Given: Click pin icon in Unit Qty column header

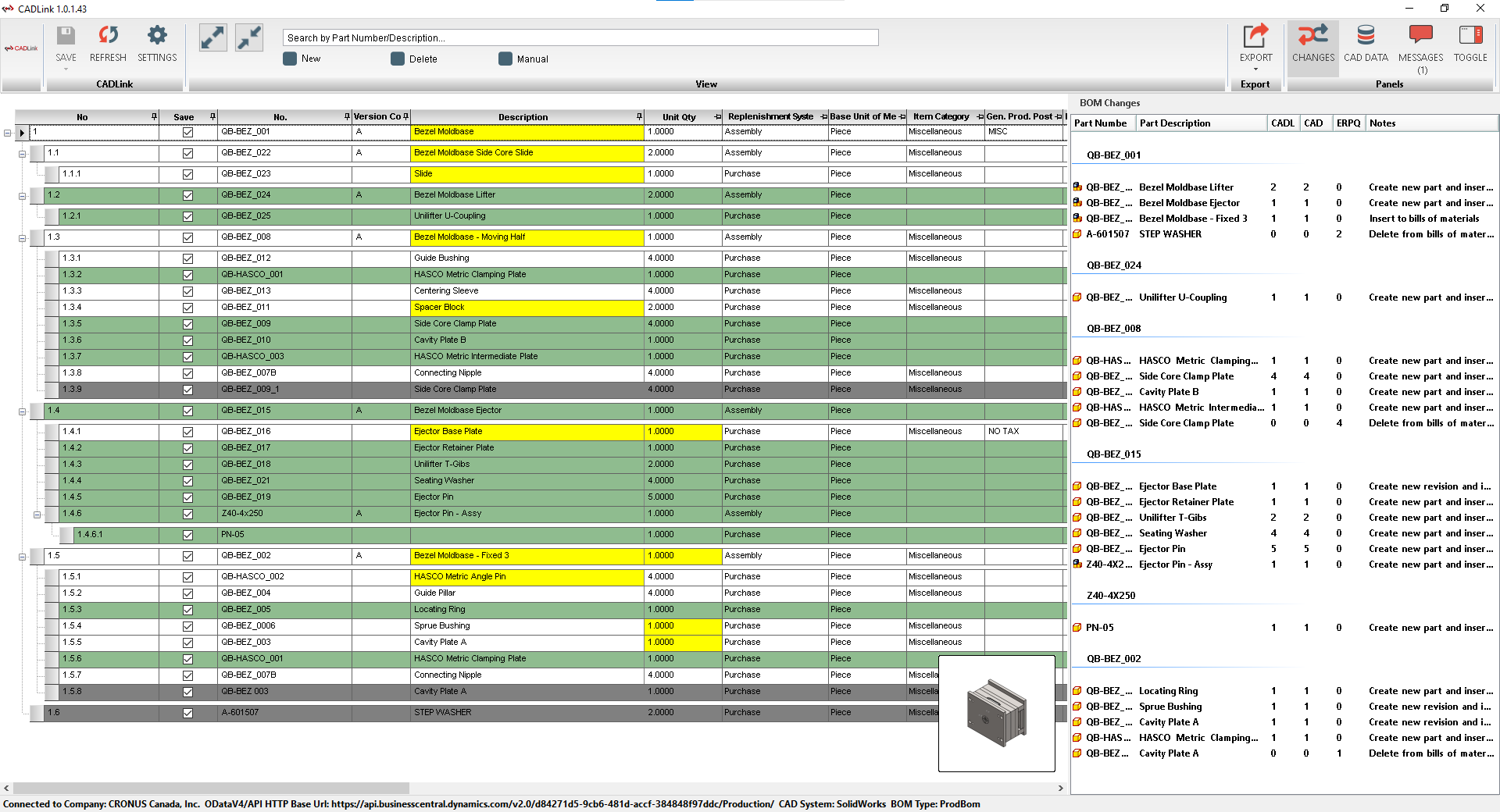Looking at the screenshot, I should pyautogui.click(x=718, y=116).
